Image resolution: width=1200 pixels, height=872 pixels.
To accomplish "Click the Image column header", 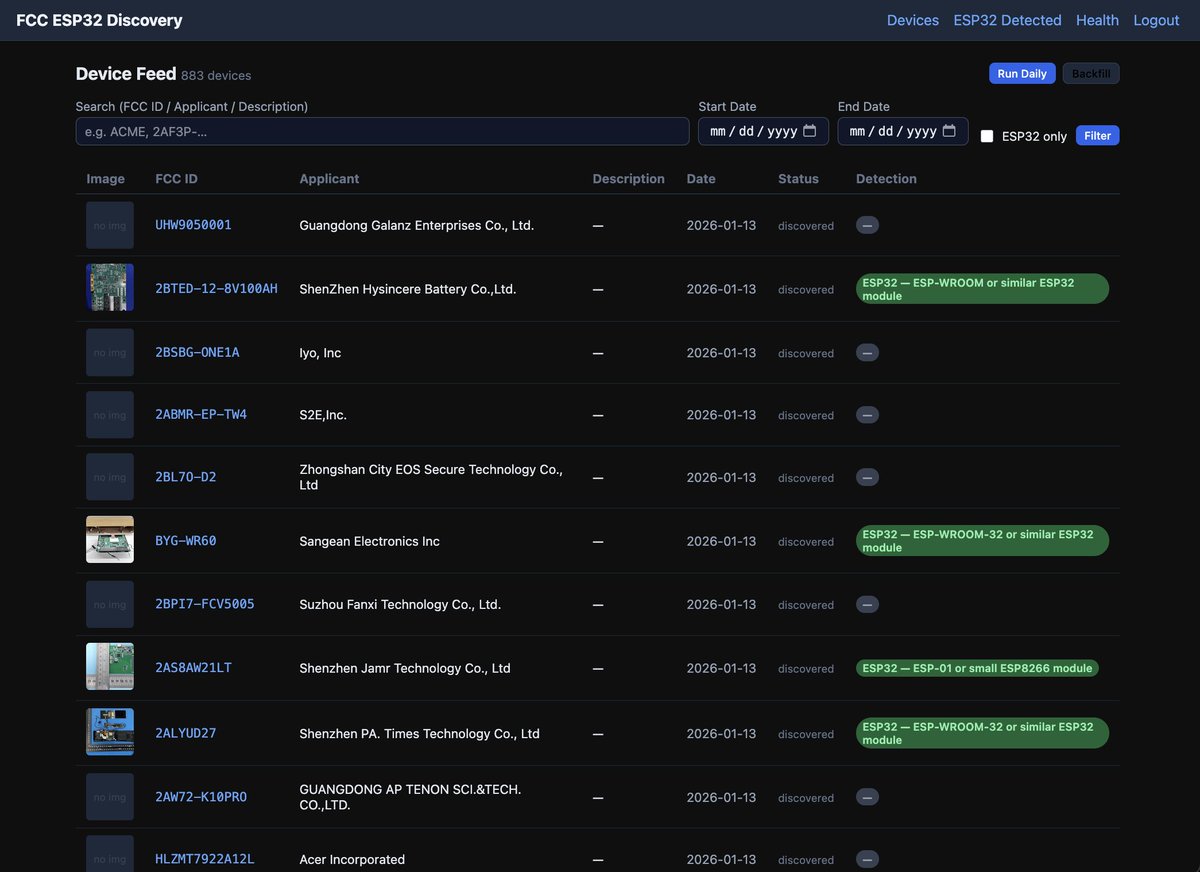I will pos(106,179).
